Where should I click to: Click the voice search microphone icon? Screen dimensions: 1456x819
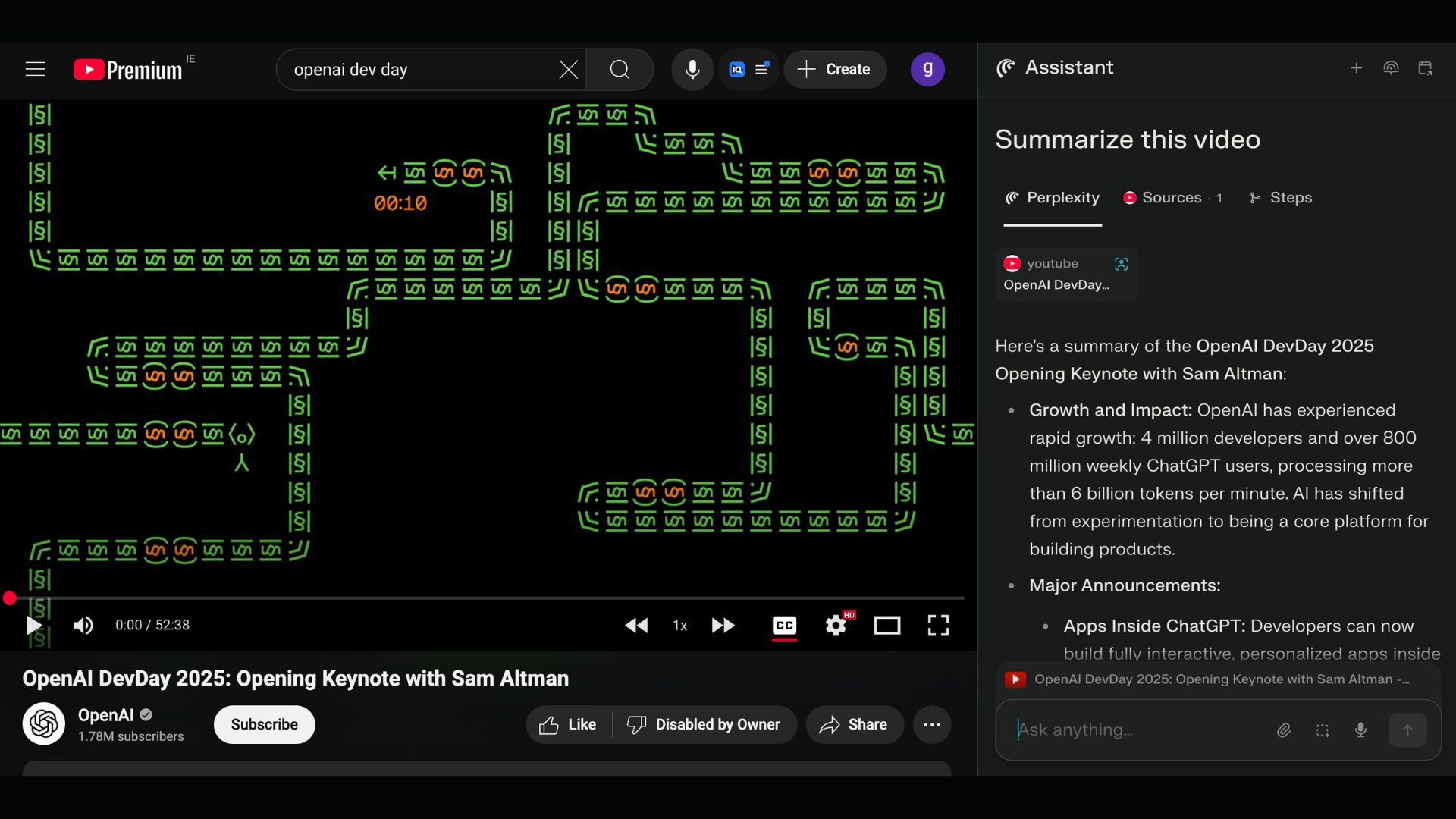(692, 69)
